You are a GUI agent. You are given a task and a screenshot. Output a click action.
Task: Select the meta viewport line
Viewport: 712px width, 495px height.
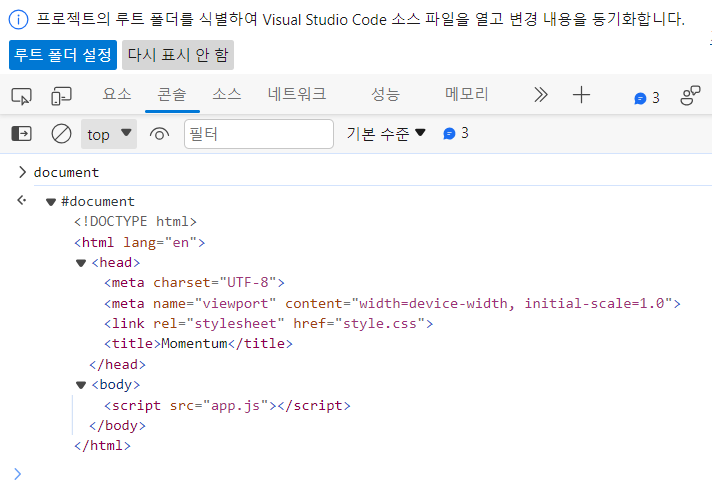[392, 303]
